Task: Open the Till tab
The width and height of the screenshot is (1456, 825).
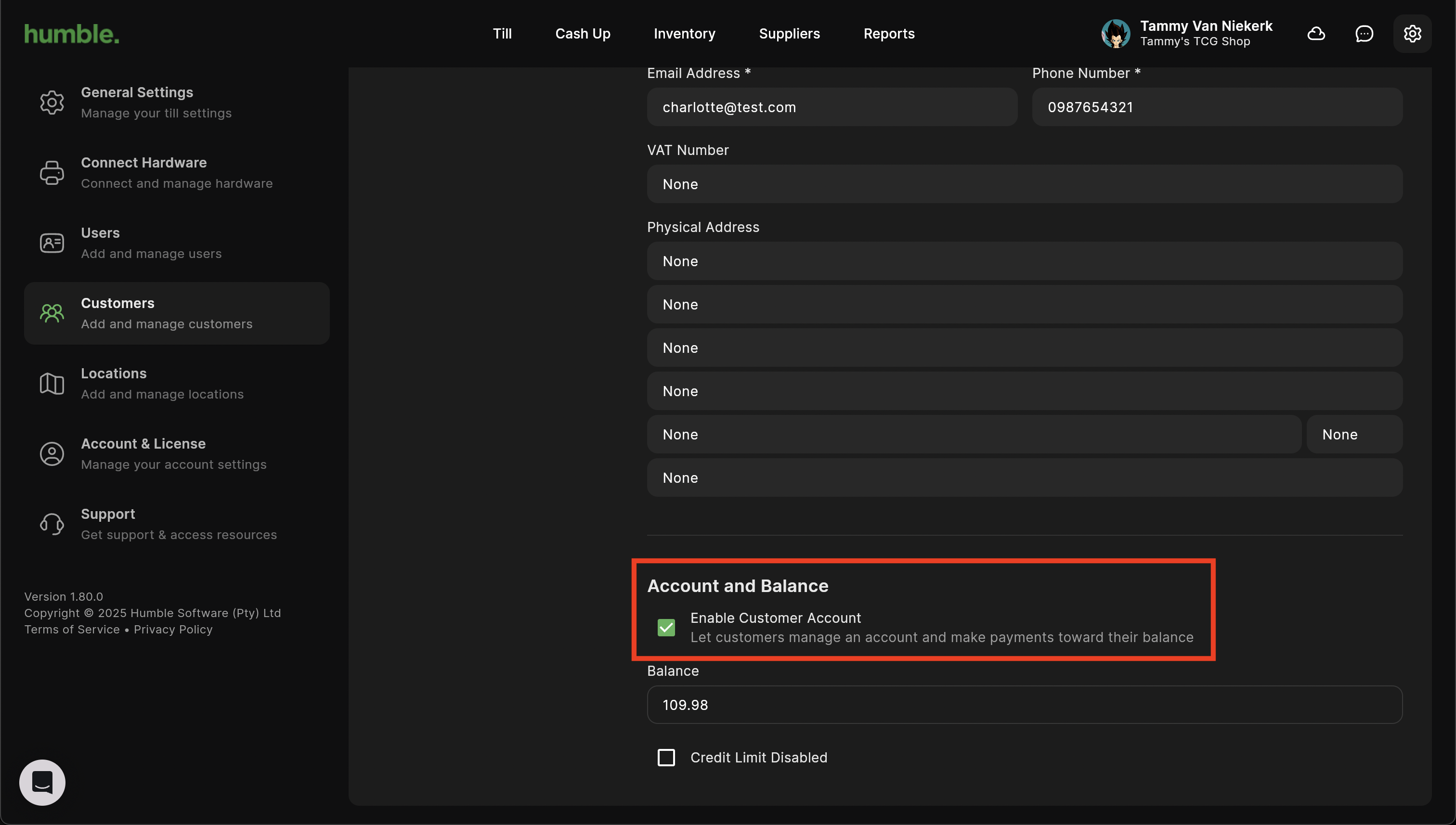Action: tap(502, 34)
